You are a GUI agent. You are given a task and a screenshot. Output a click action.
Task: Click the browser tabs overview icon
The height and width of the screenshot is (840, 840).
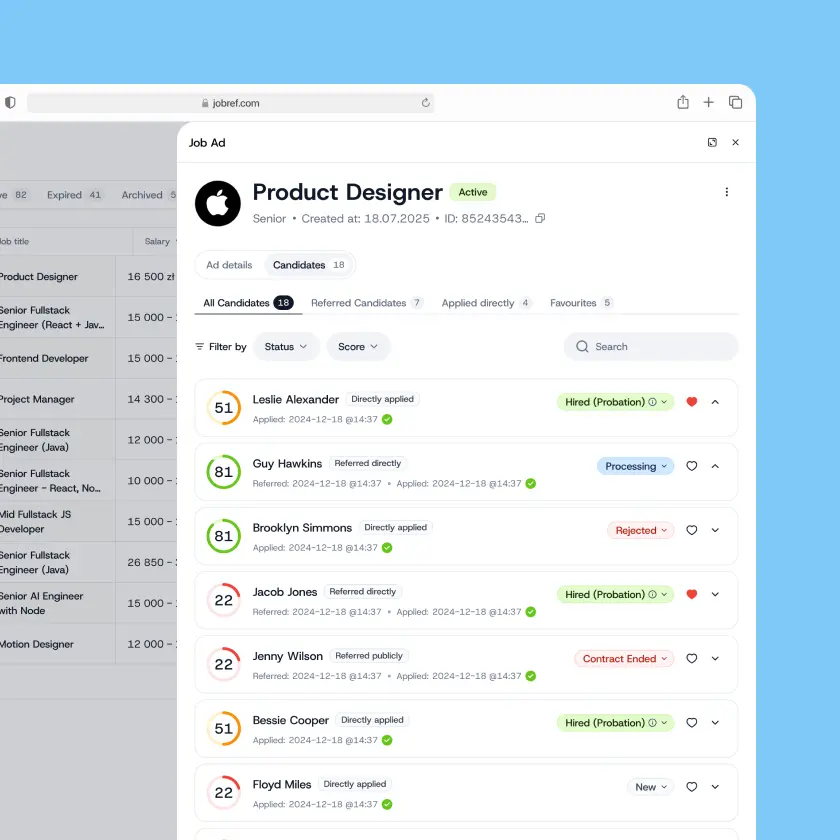click(x=735, y=102)
